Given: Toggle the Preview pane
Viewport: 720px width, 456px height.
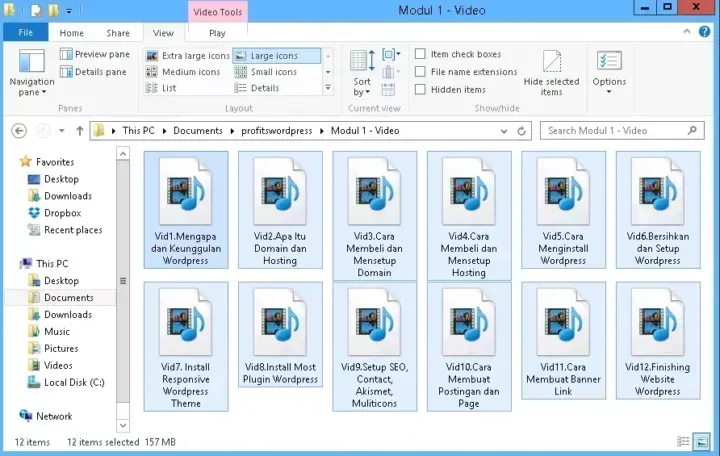Looking at the screenshot, I should click(95, 54).
